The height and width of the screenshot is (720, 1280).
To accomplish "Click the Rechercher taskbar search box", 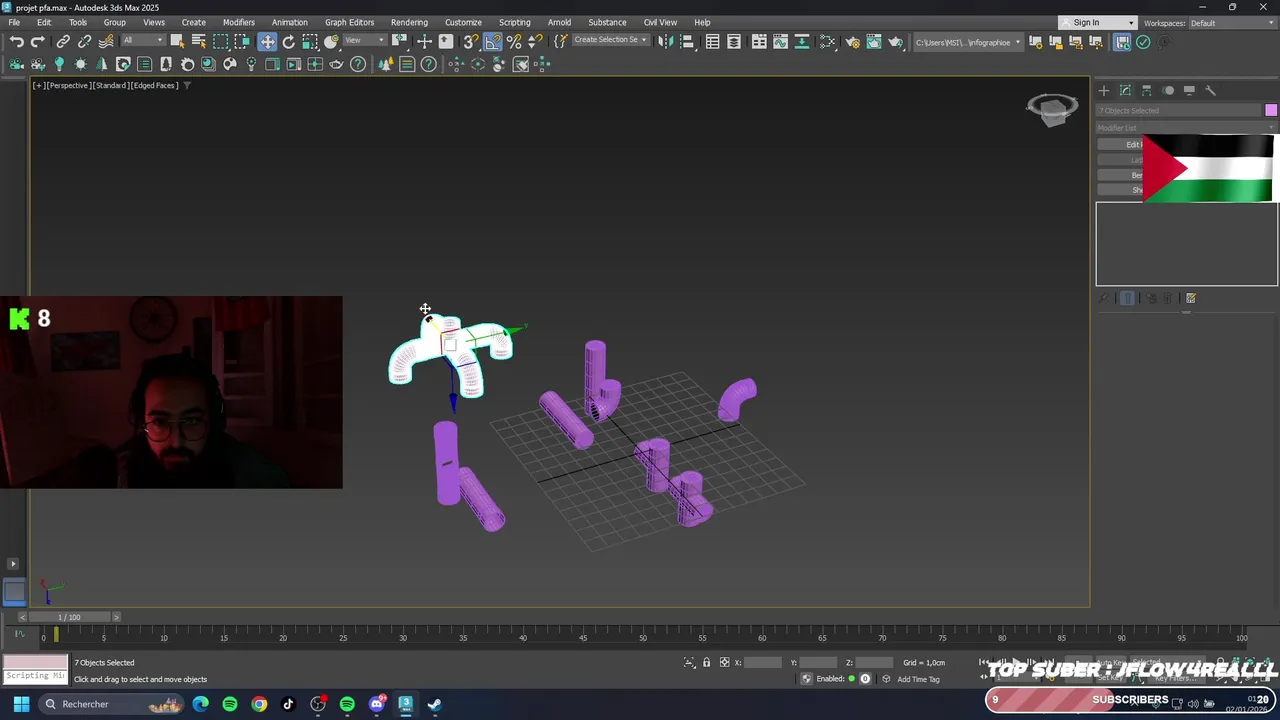I will pos(112,704).
